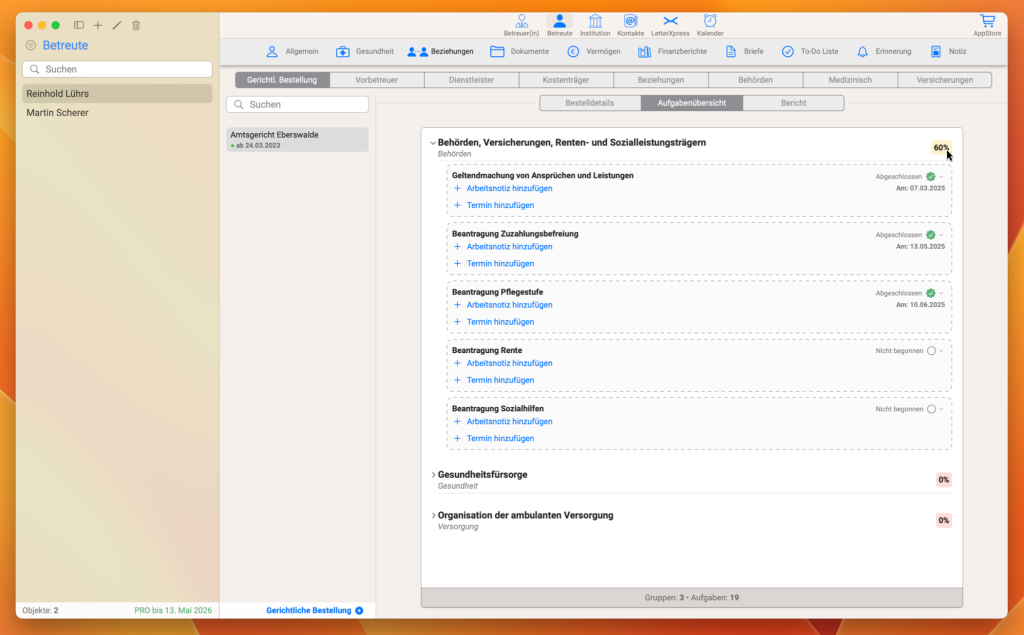Image resolution: width=1024 pixels, height=635 pixels.
Task: Click the 60% progress badge
Action: click(941, 148)
